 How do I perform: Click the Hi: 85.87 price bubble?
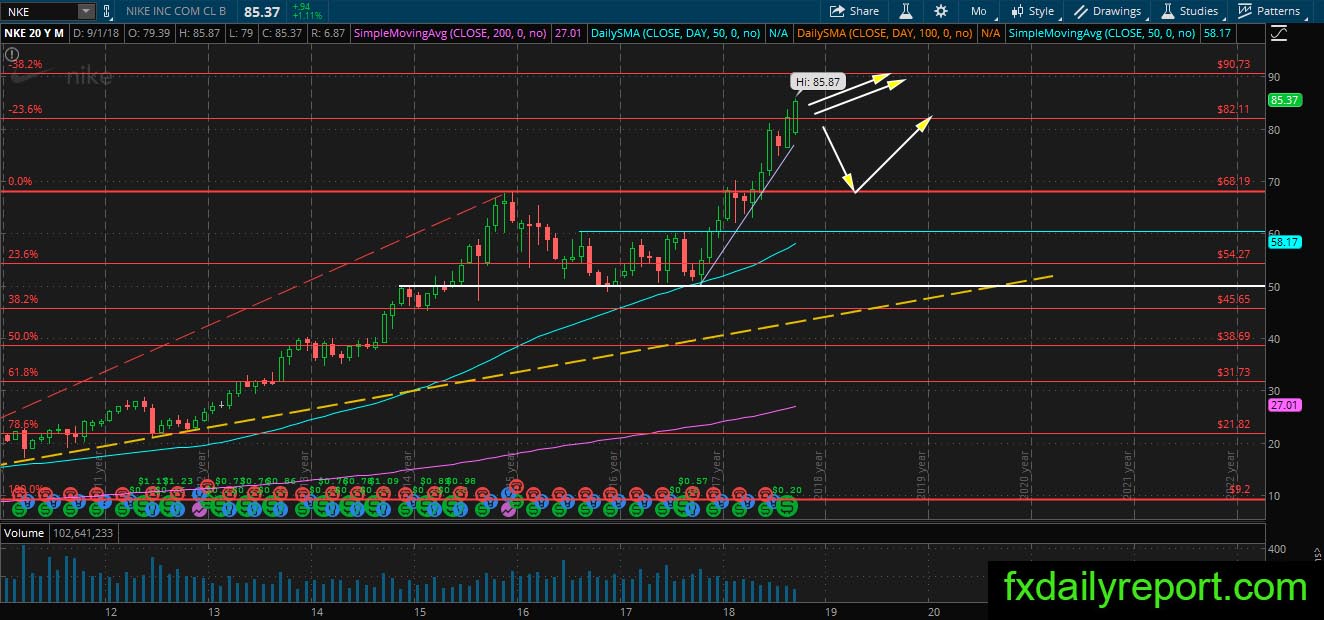coord(817,81)
